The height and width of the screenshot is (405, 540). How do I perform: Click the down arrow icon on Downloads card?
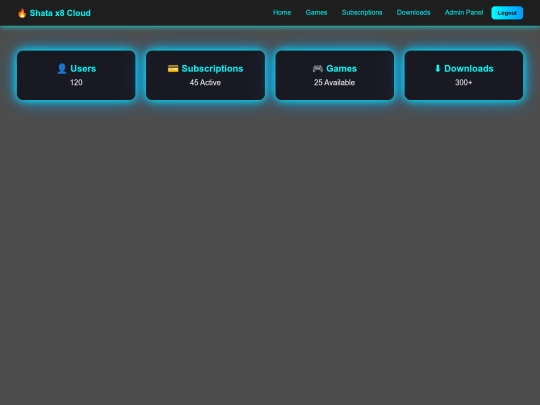437,68
